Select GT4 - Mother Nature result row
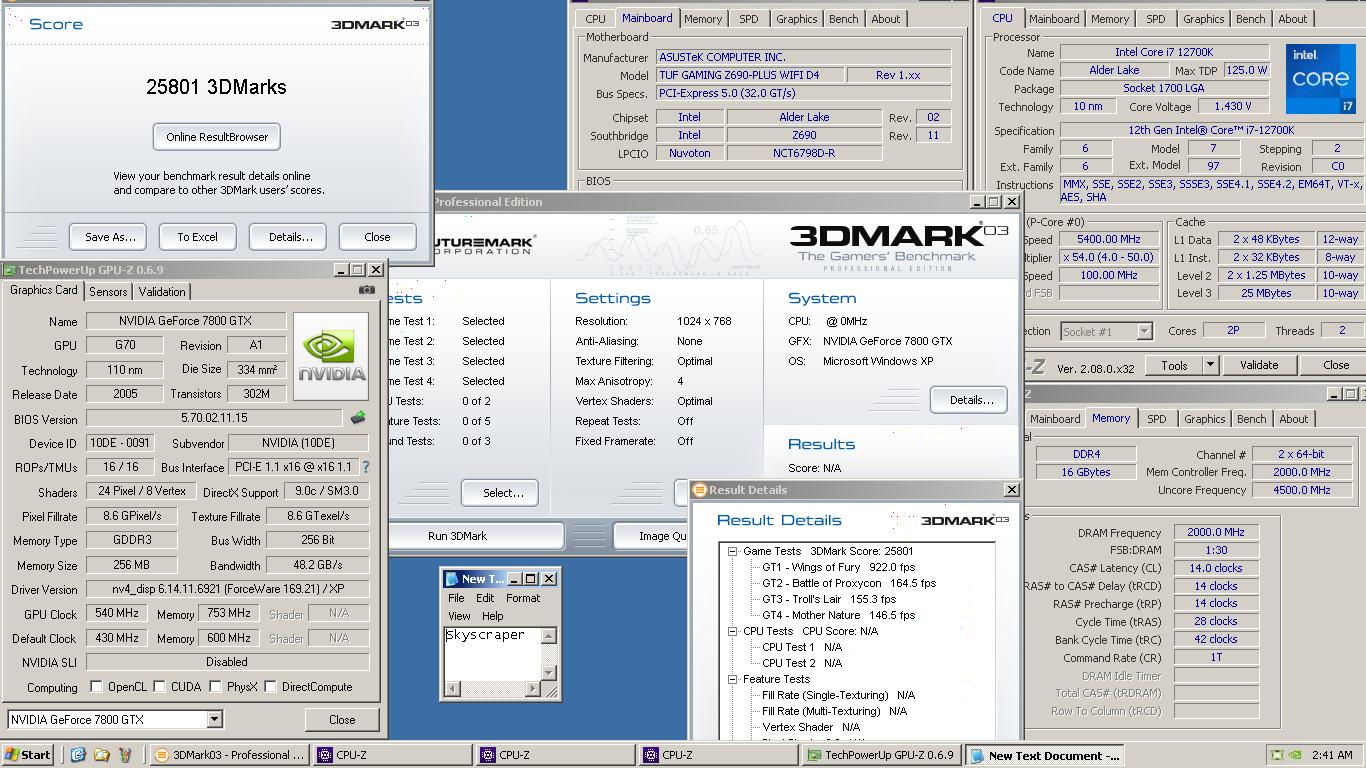This screenshot has width=1366, height=768. (838, 615)
